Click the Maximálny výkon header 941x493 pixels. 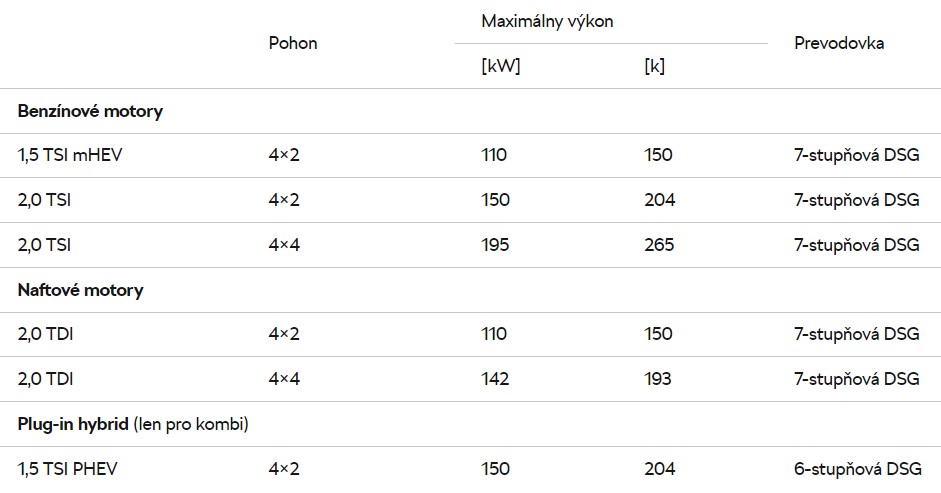click(x=547, y=22)
